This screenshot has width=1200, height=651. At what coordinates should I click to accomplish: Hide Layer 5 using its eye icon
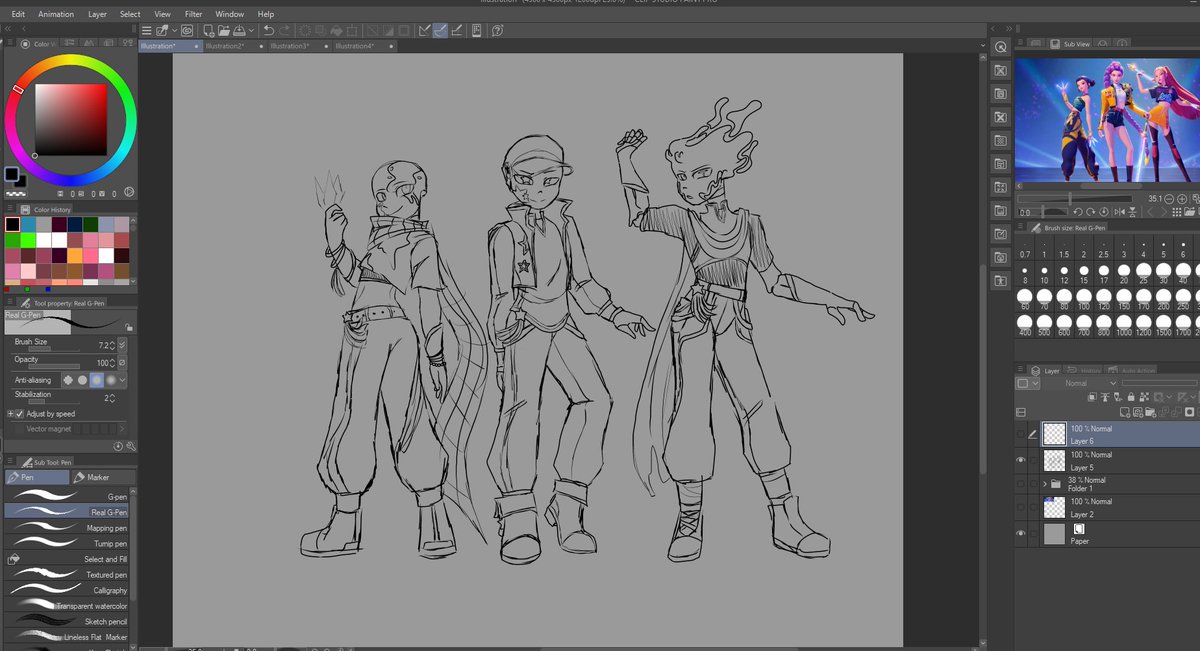tap(1020, 460)
